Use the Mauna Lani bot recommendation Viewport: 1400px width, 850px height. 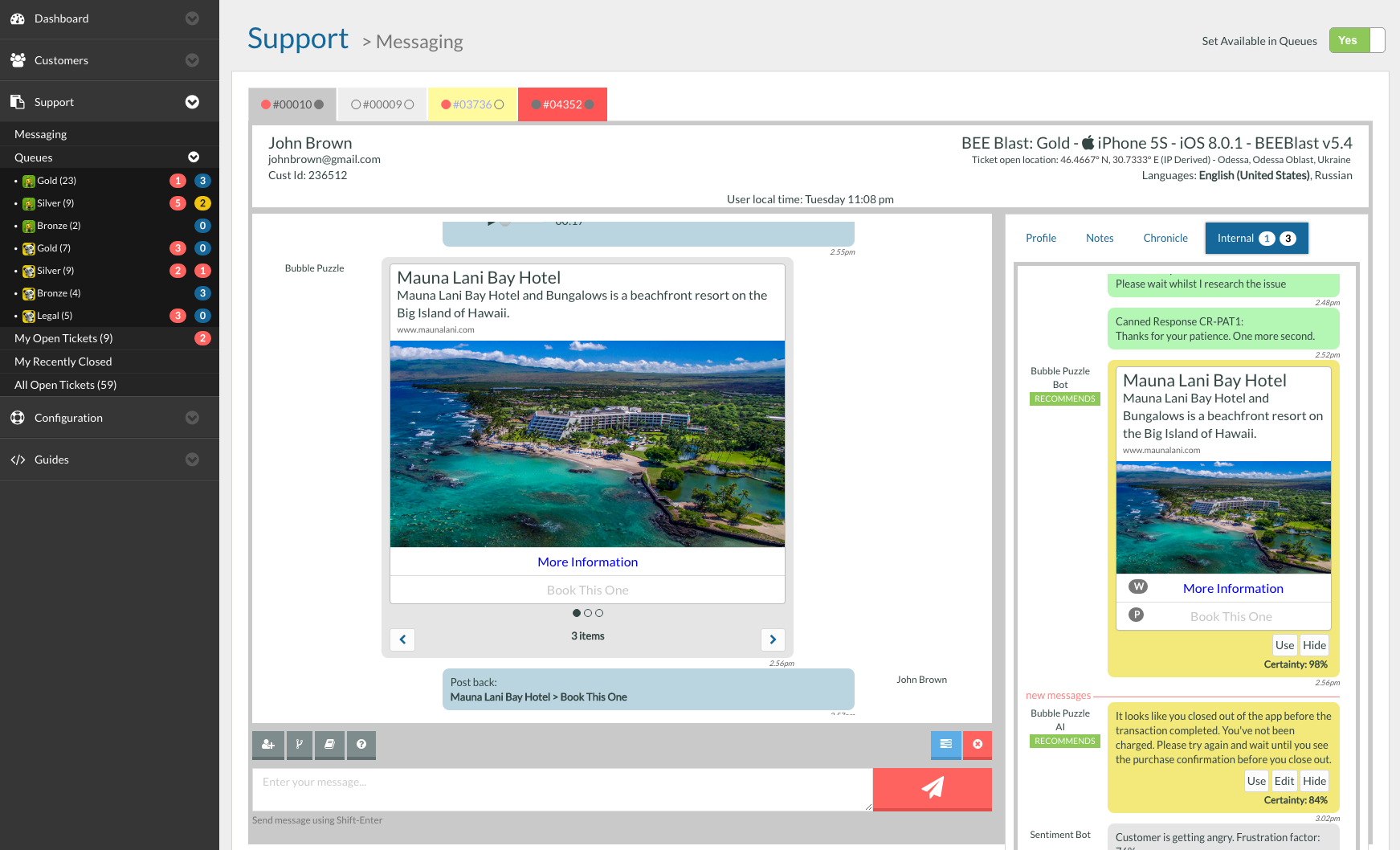click(1285, 645)
